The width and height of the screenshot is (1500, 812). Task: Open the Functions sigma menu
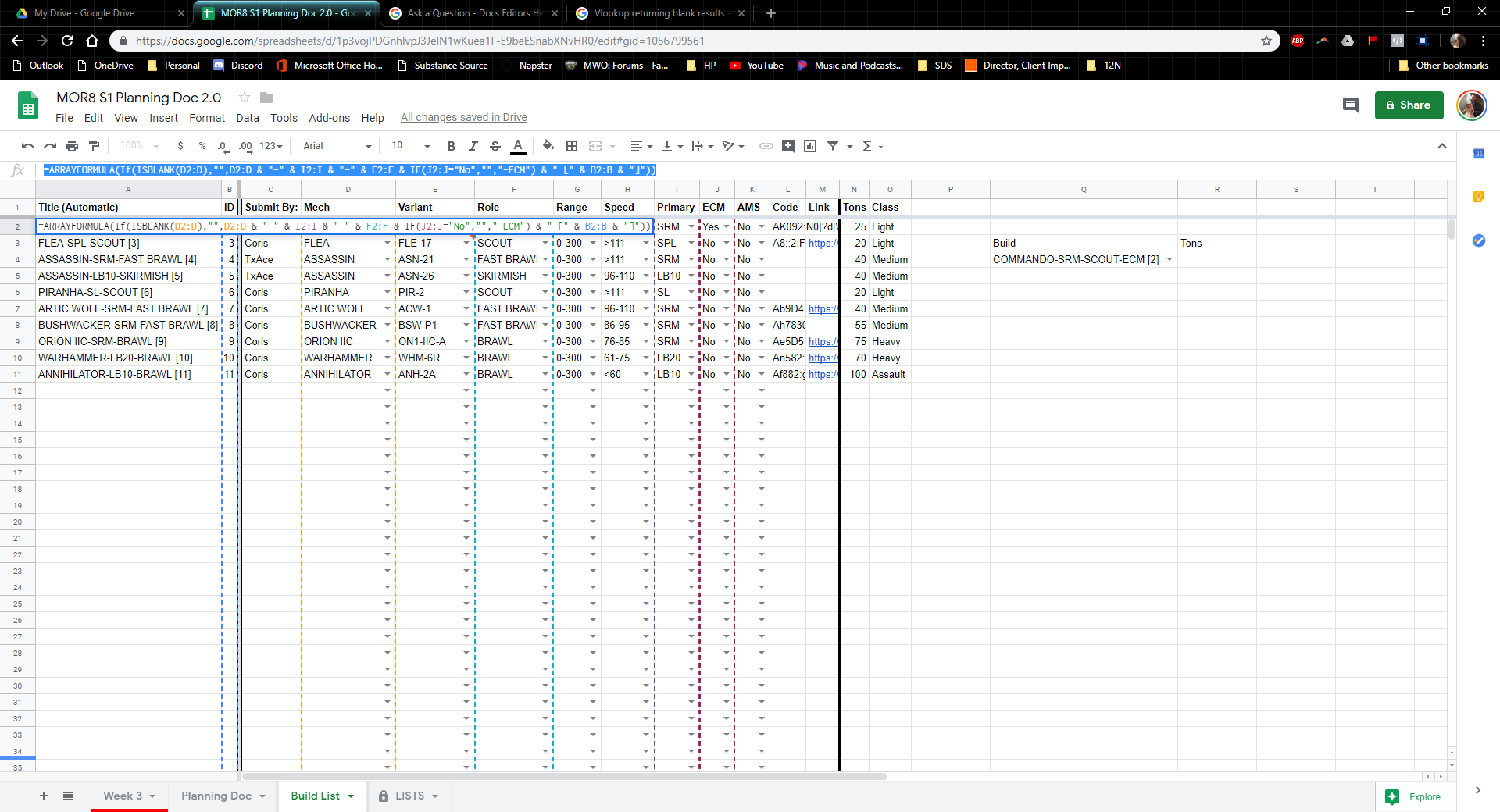[x=872, y=146]
